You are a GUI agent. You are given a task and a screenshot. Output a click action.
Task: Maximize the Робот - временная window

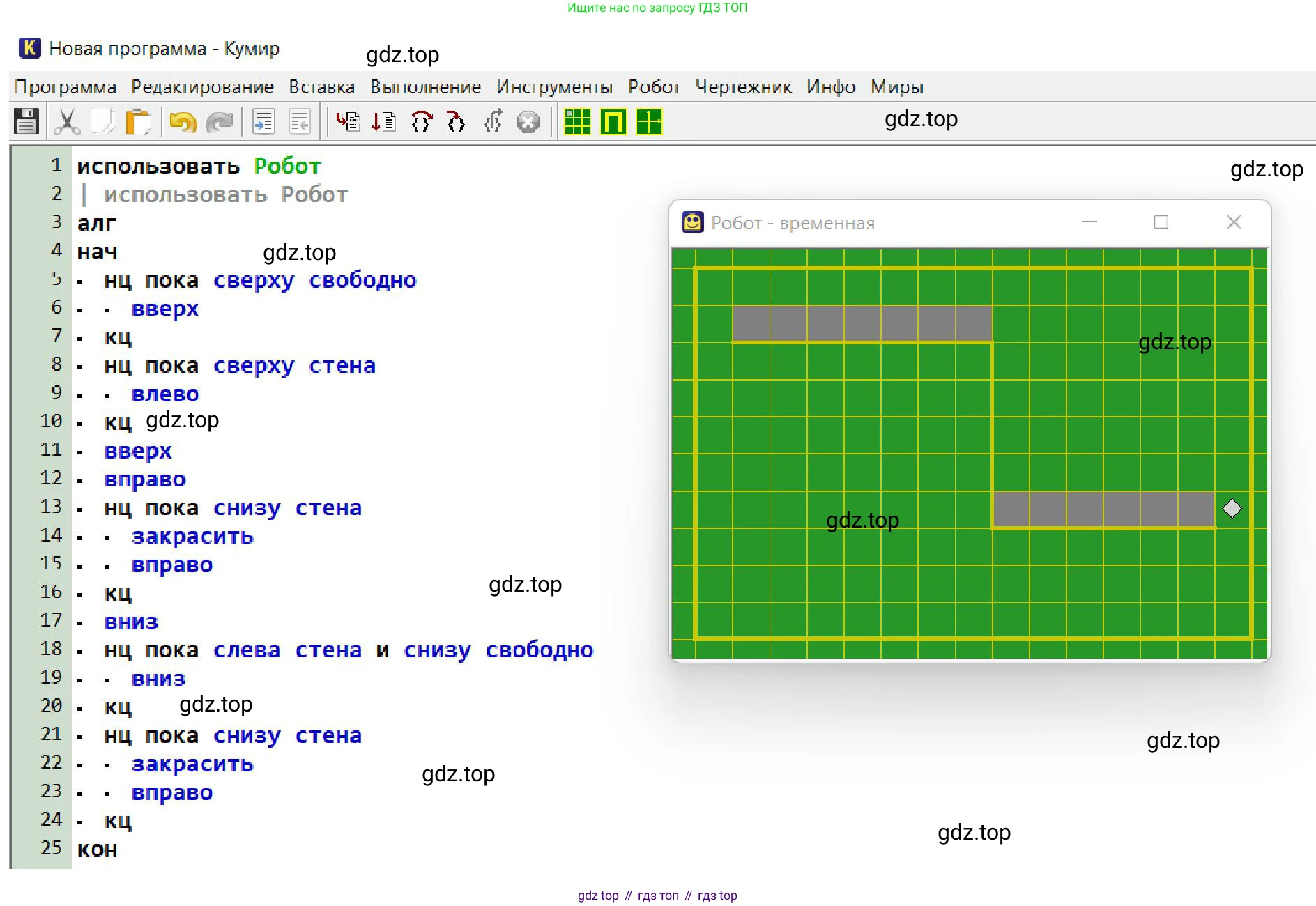[x=1161, y=222]
